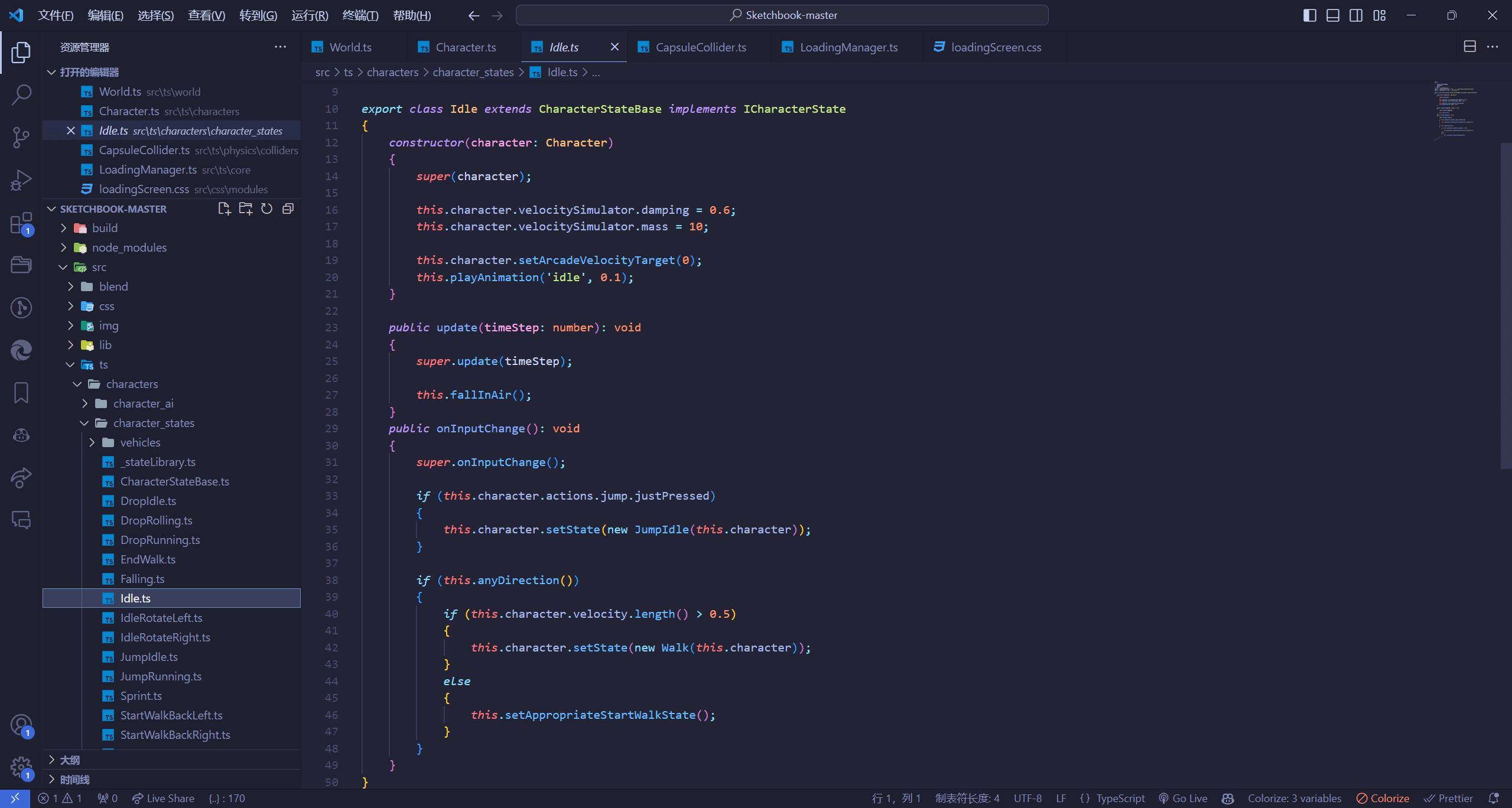Open 行 1, 列 1 go to line
Viewport: 1512px width, 808px height.
point(896,798)
